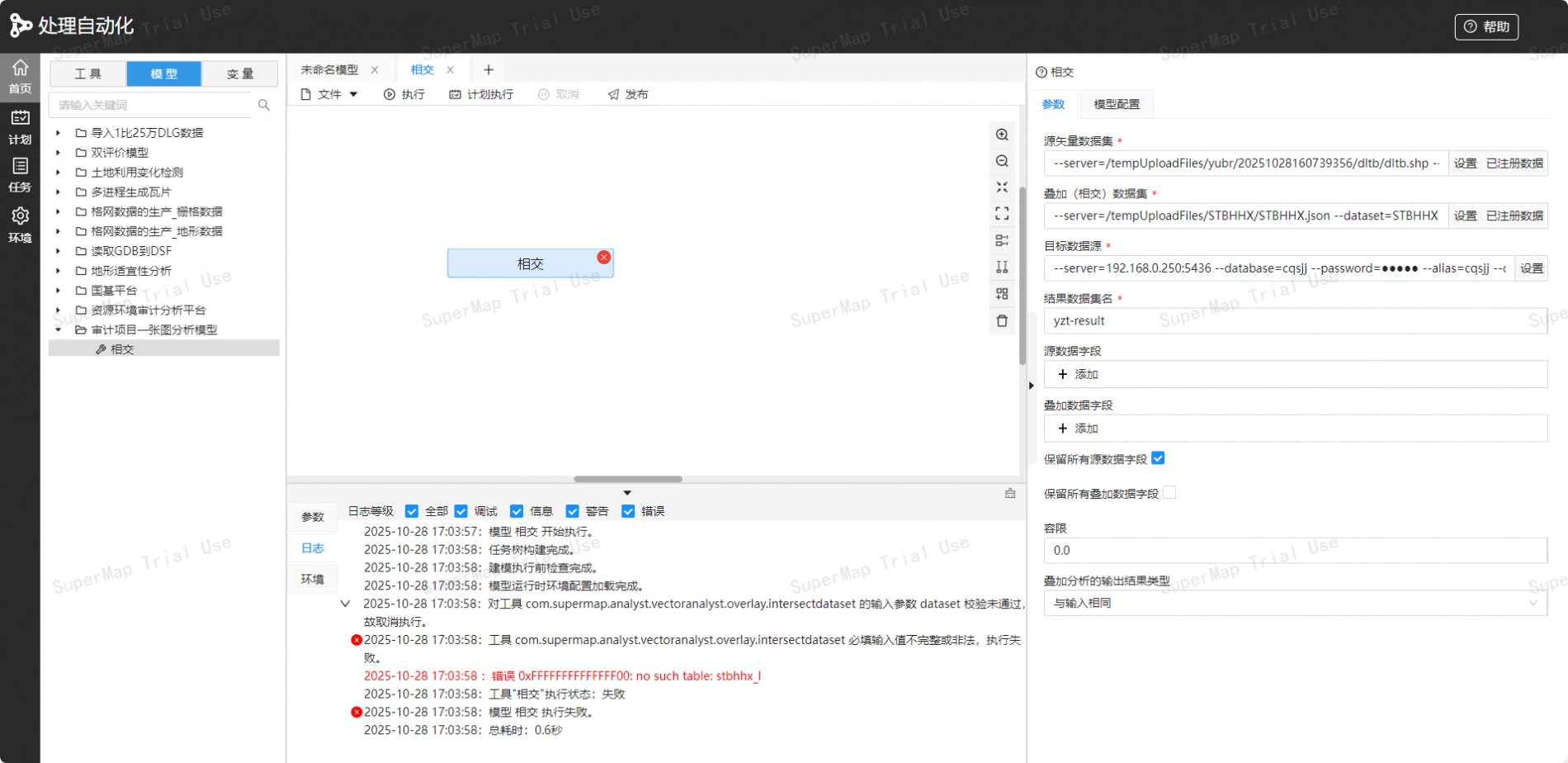The height and width of the screenshot is (763, 1568).
Task: Click the fullscreen frame icon on canvas
Action: 1002,214
